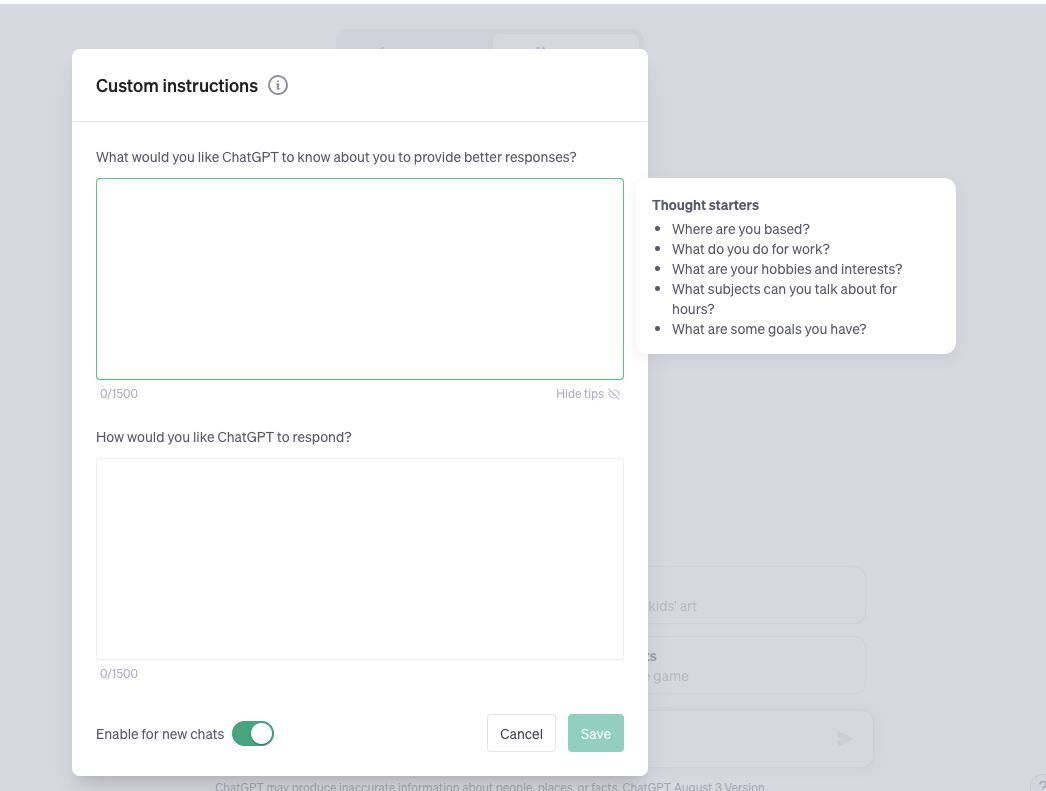This screenshot has height=791, width=1046.
Task: Click the 0/1500 counter under first text box
Action: click(x=119, y=393)
